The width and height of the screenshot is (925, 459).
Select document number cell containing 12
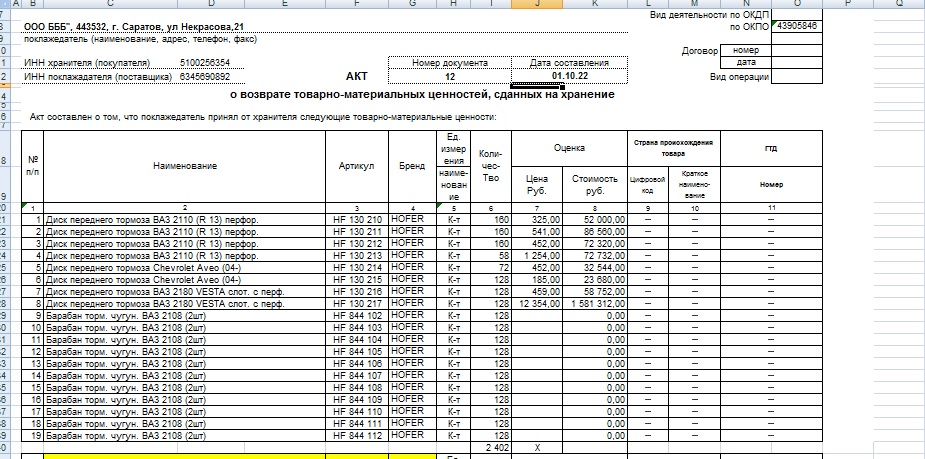pos(449,76)
